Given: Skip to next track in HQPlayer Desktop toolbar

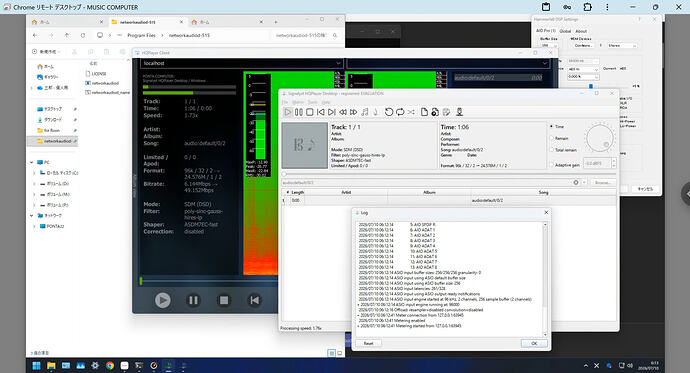Looking at the screenshot, I should tap(332, 112).
